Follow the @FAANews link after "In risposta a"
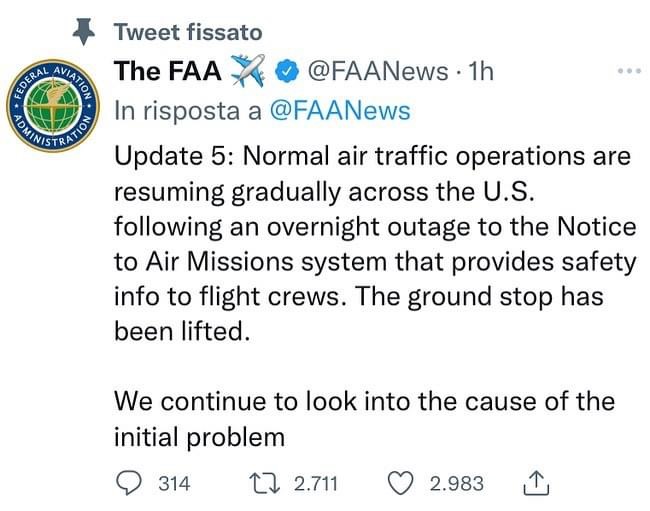This screenshot has height=511, width=650. [x=341, y=111]
